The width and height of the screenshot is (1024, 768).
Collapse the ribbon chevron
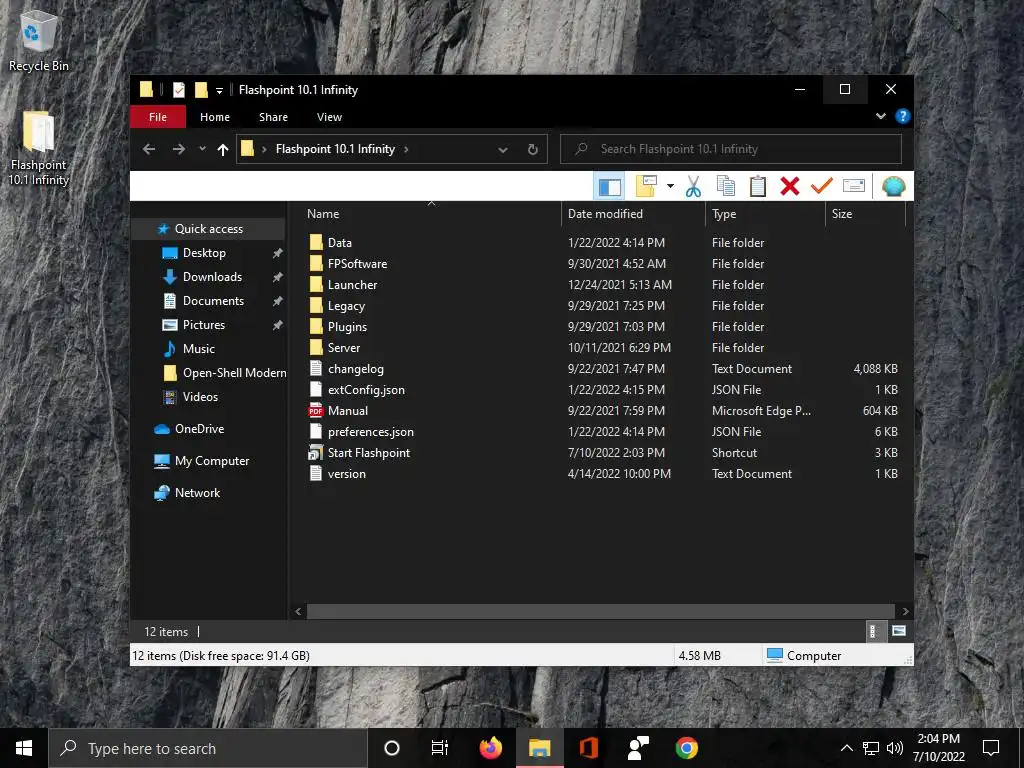point(880,116)
